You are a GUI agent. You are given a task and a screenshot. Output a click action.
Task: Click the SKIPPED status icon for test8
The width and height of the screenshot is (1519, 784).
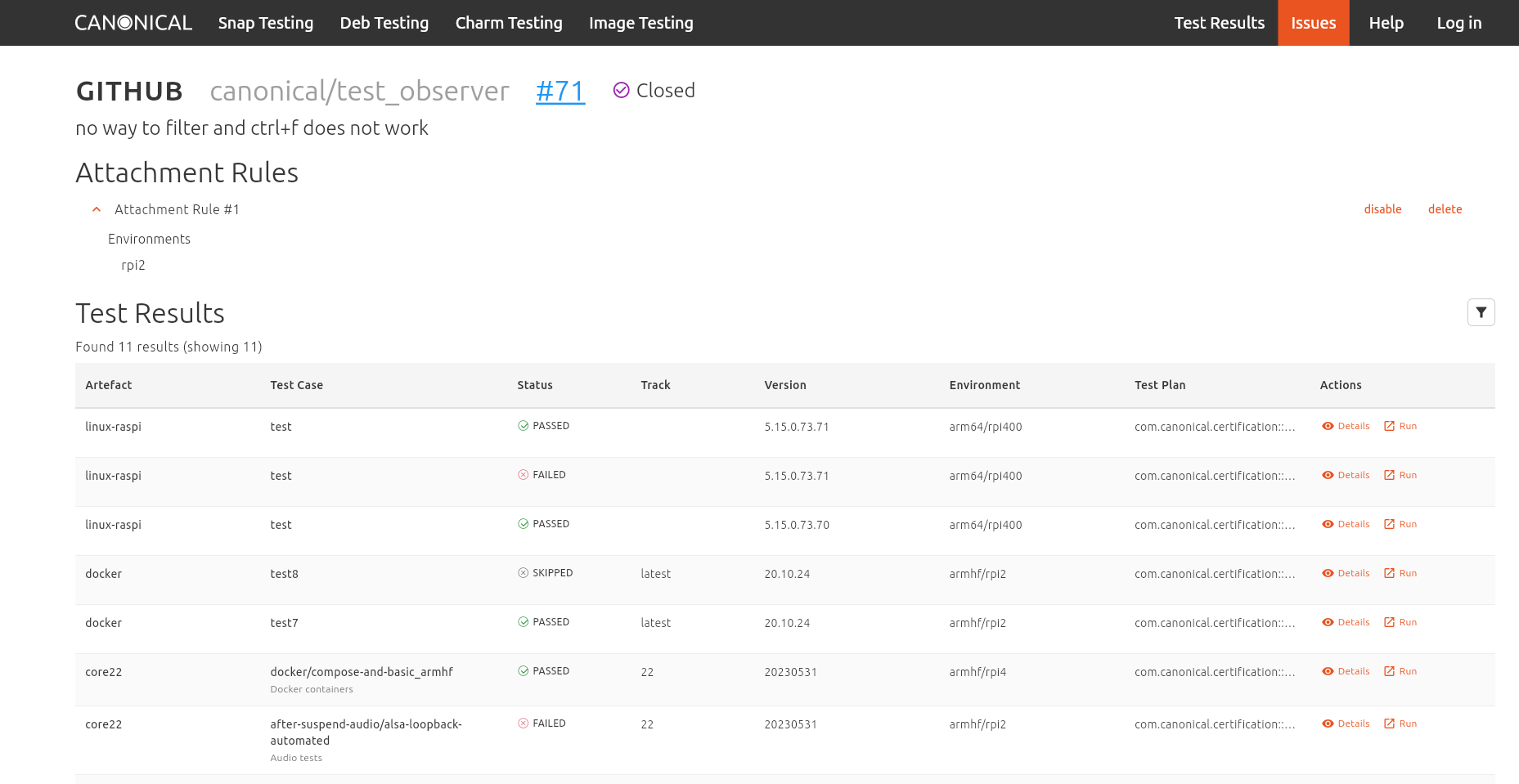coord(523,572)
